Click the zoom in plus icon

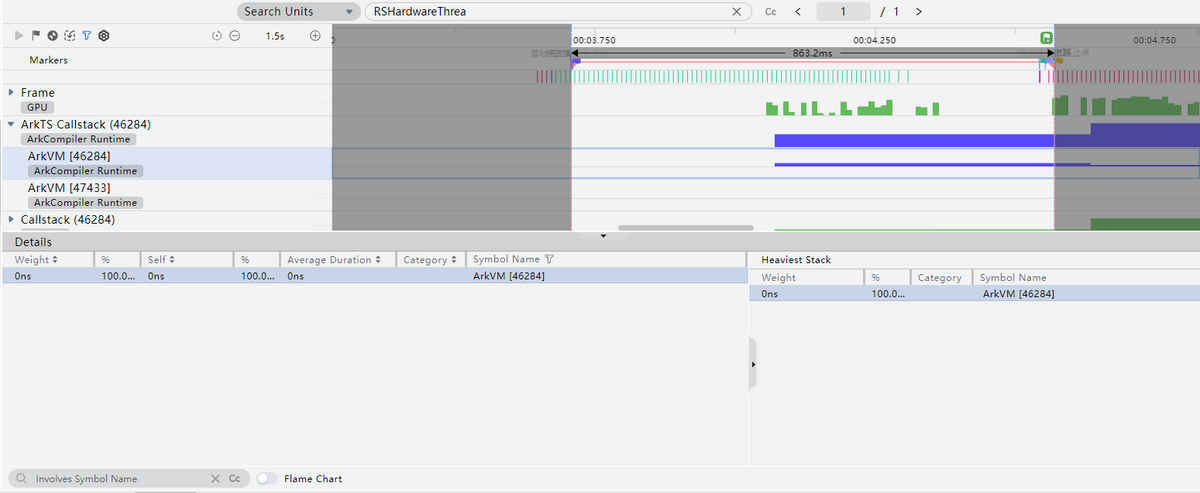[315, 35]
